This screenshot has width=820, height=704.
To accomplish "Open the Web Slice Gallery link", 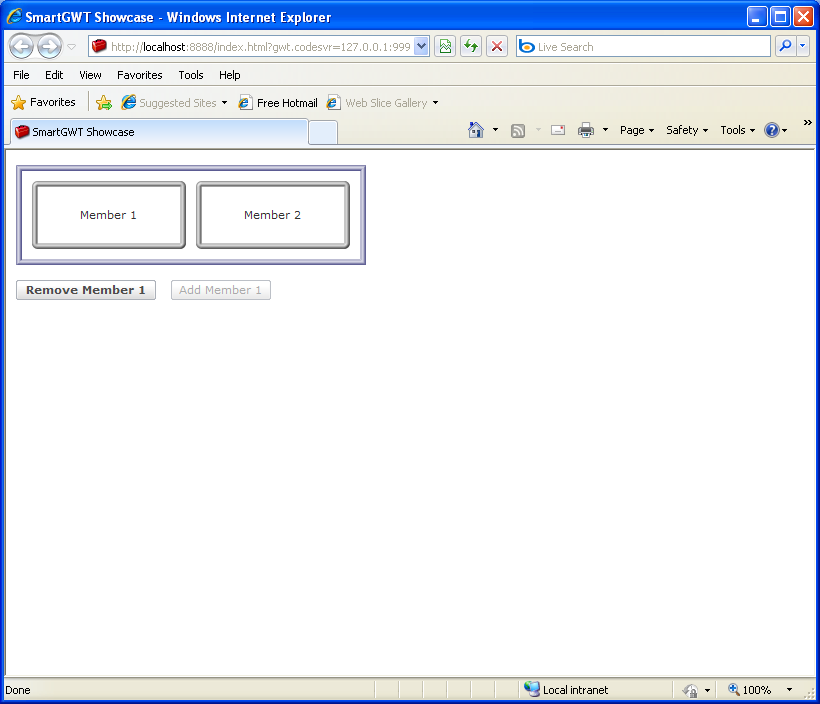I will [x=377, y=103].
